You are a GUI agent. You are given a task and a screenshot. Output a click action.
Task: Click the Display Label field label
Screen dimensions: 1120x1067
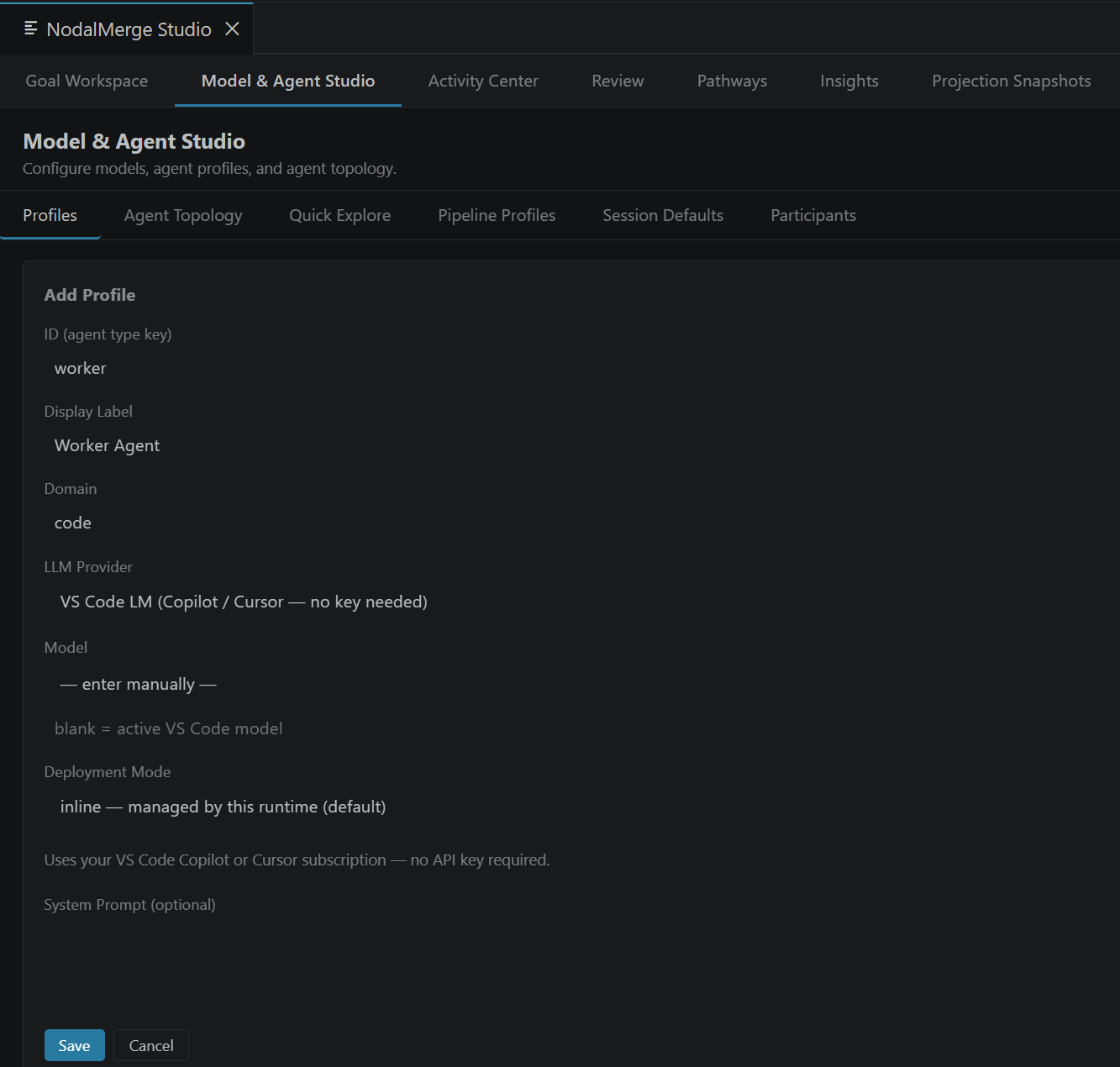[88, 412]
